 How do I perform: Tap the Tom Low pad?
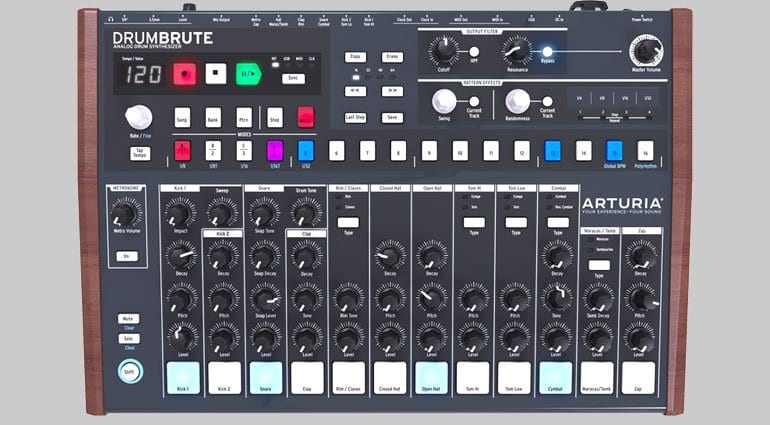tap(514, 378)
